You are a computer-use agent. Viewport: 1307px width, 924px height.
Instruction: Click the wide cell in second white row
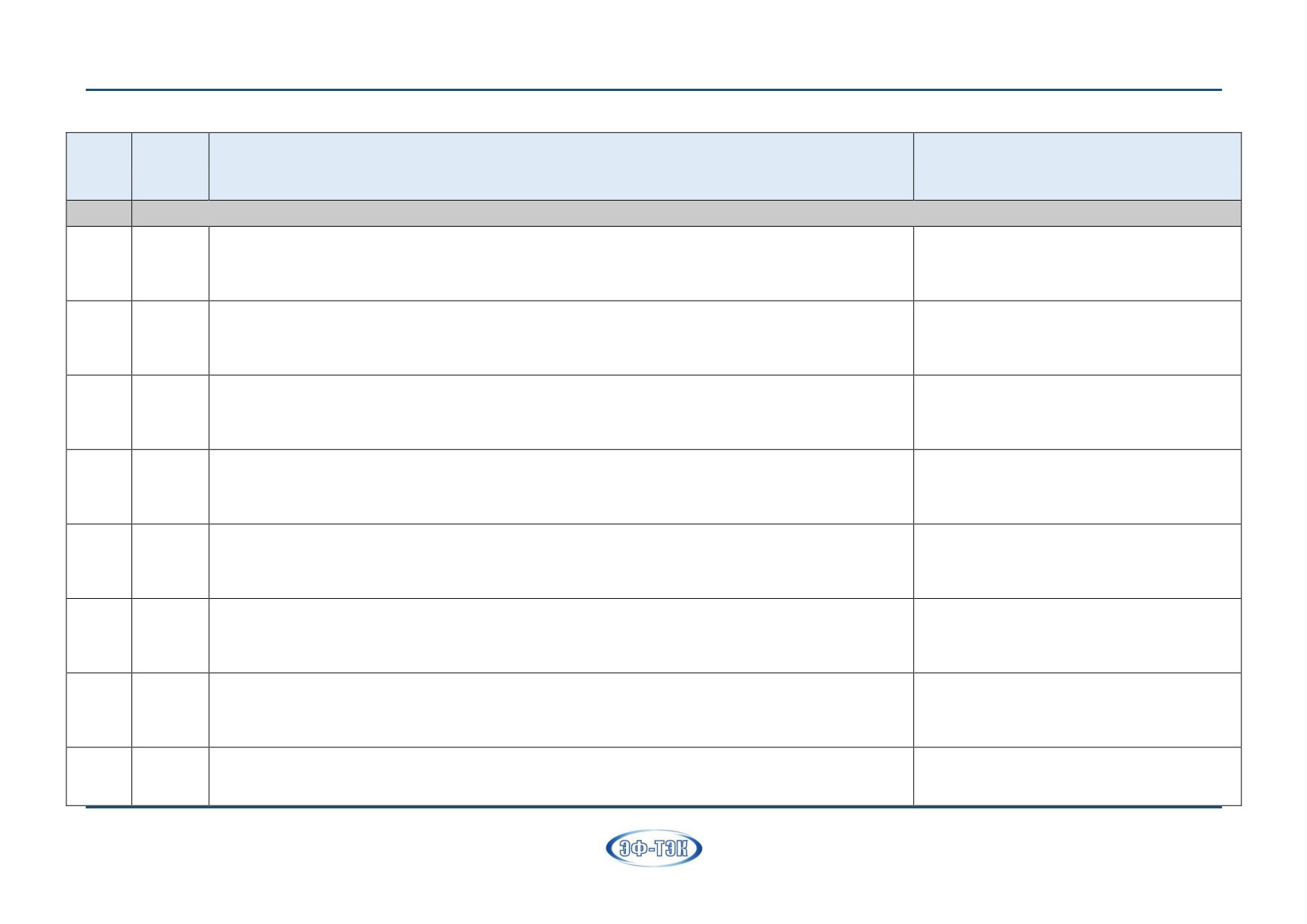coord(561,338)
